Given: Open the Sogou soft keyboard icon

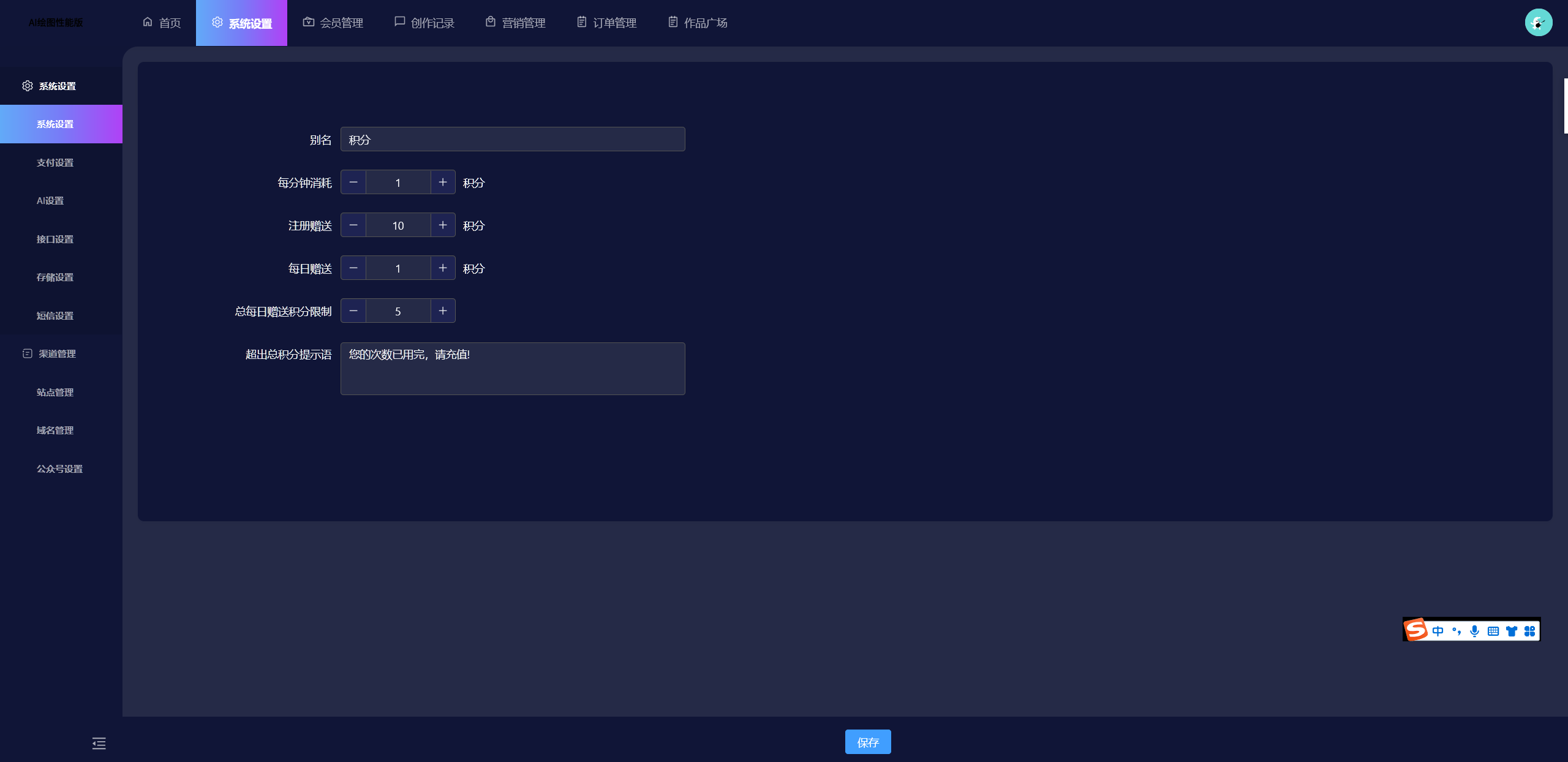Looking at the screenshot, I should pyautogui.click(x=1493, y=631).
